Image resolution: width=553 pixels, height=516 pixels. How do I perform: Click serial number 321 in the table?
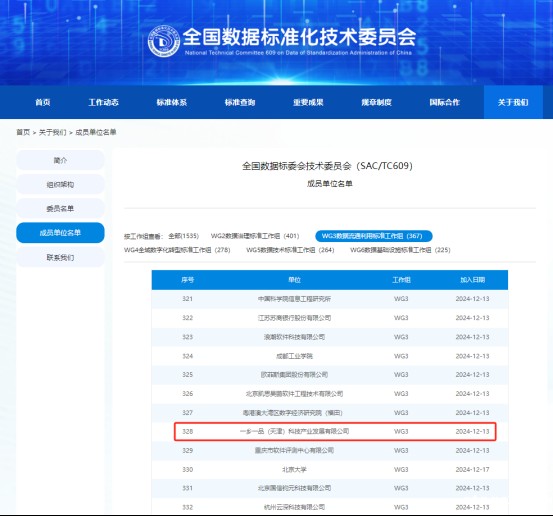pyautogui.click(x=188, y=299)
